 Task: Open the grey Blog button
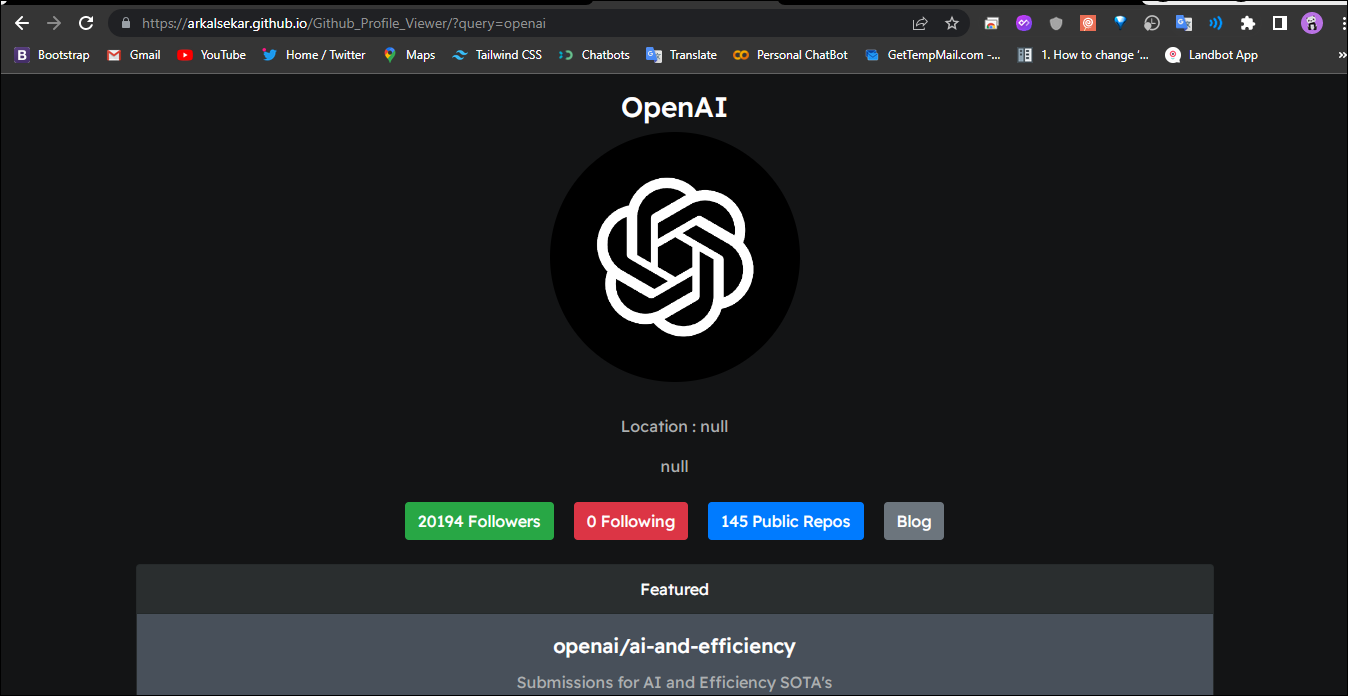tap(914, 521)
